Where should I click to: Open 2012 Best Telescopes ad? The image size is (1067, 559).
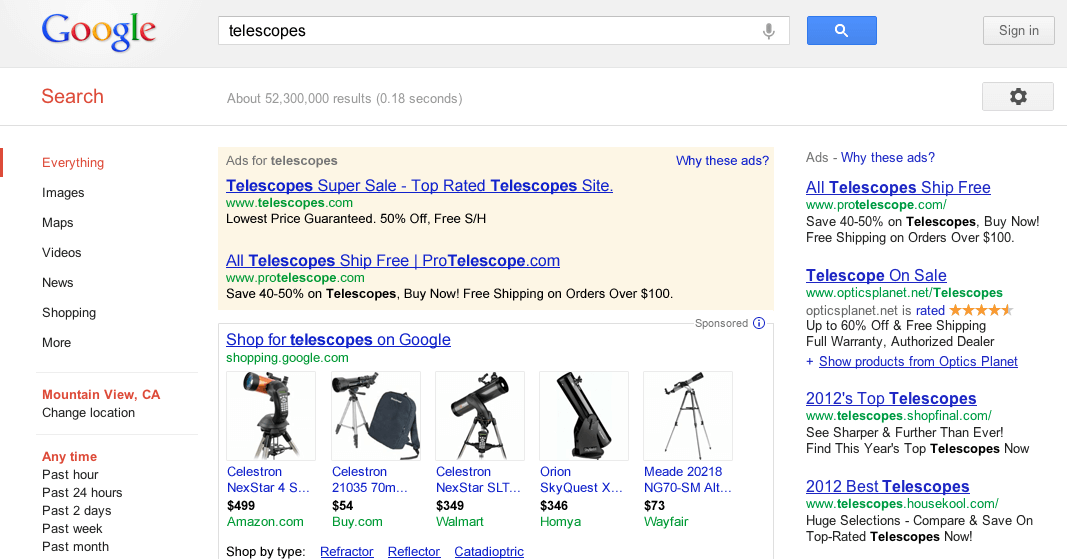[x=887, y=487]
